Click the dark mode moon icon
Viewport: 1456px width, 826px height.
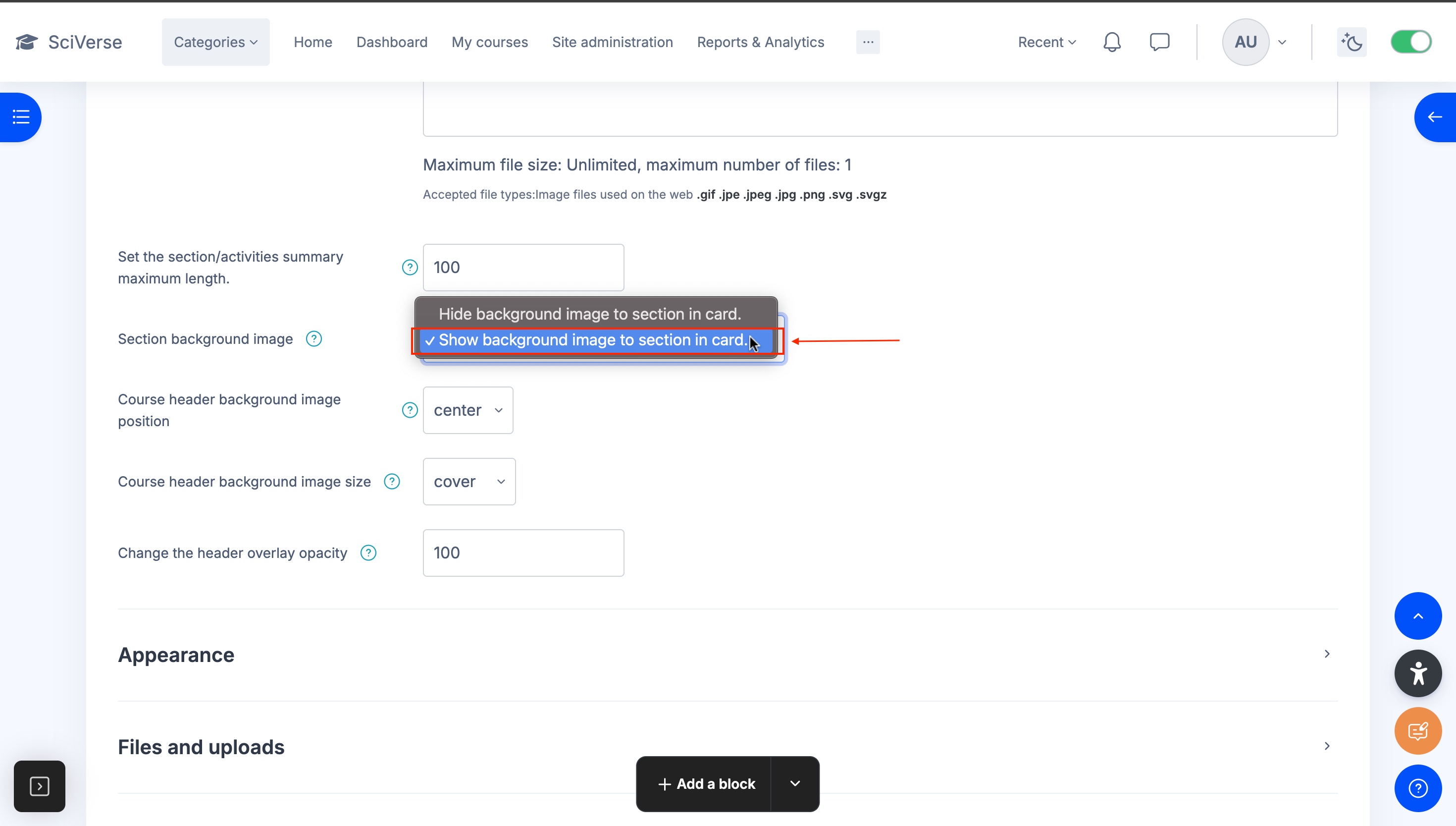point(1352,42)
